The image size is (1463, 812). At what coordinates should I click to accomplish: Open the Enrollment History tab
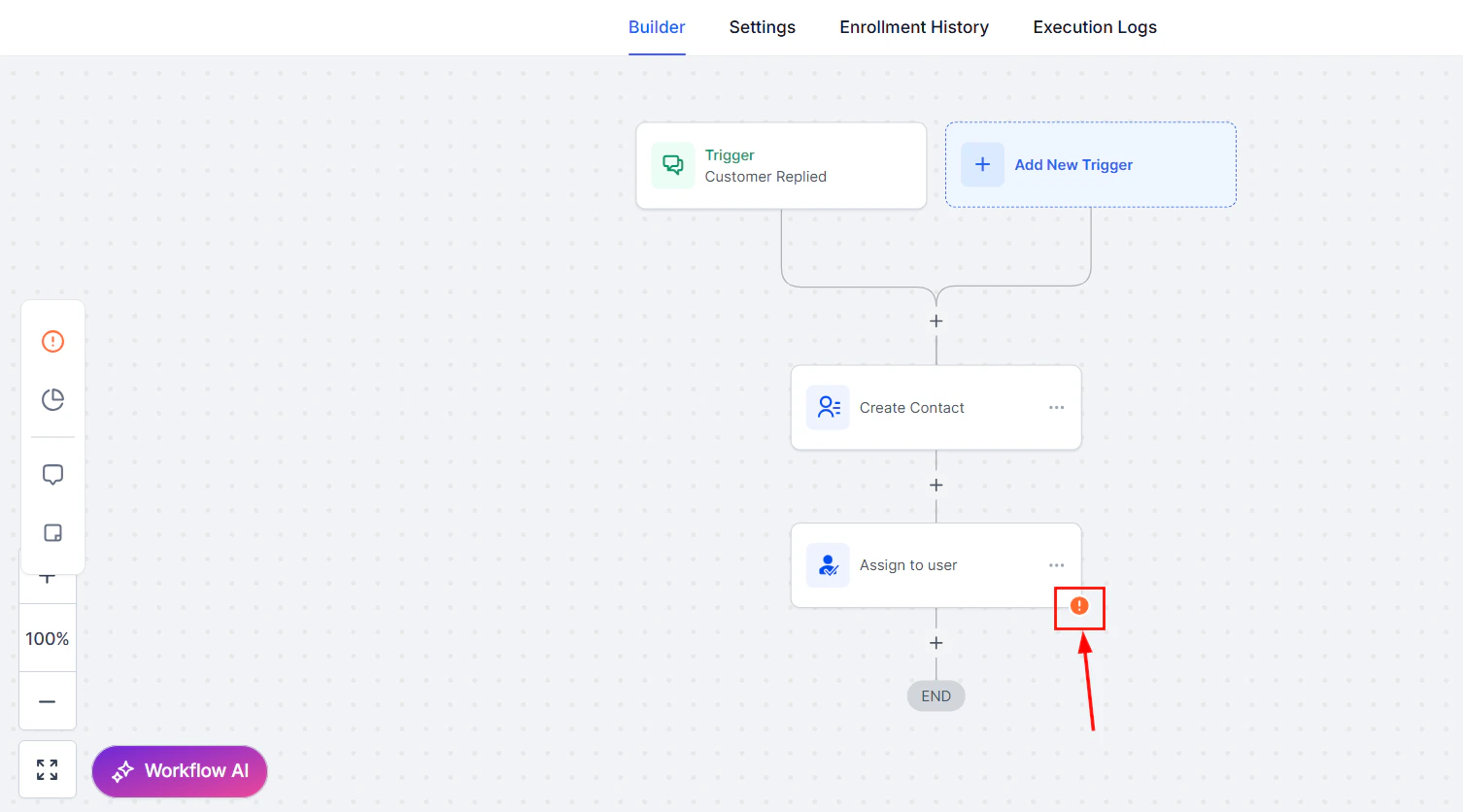(x=913, y=27)
